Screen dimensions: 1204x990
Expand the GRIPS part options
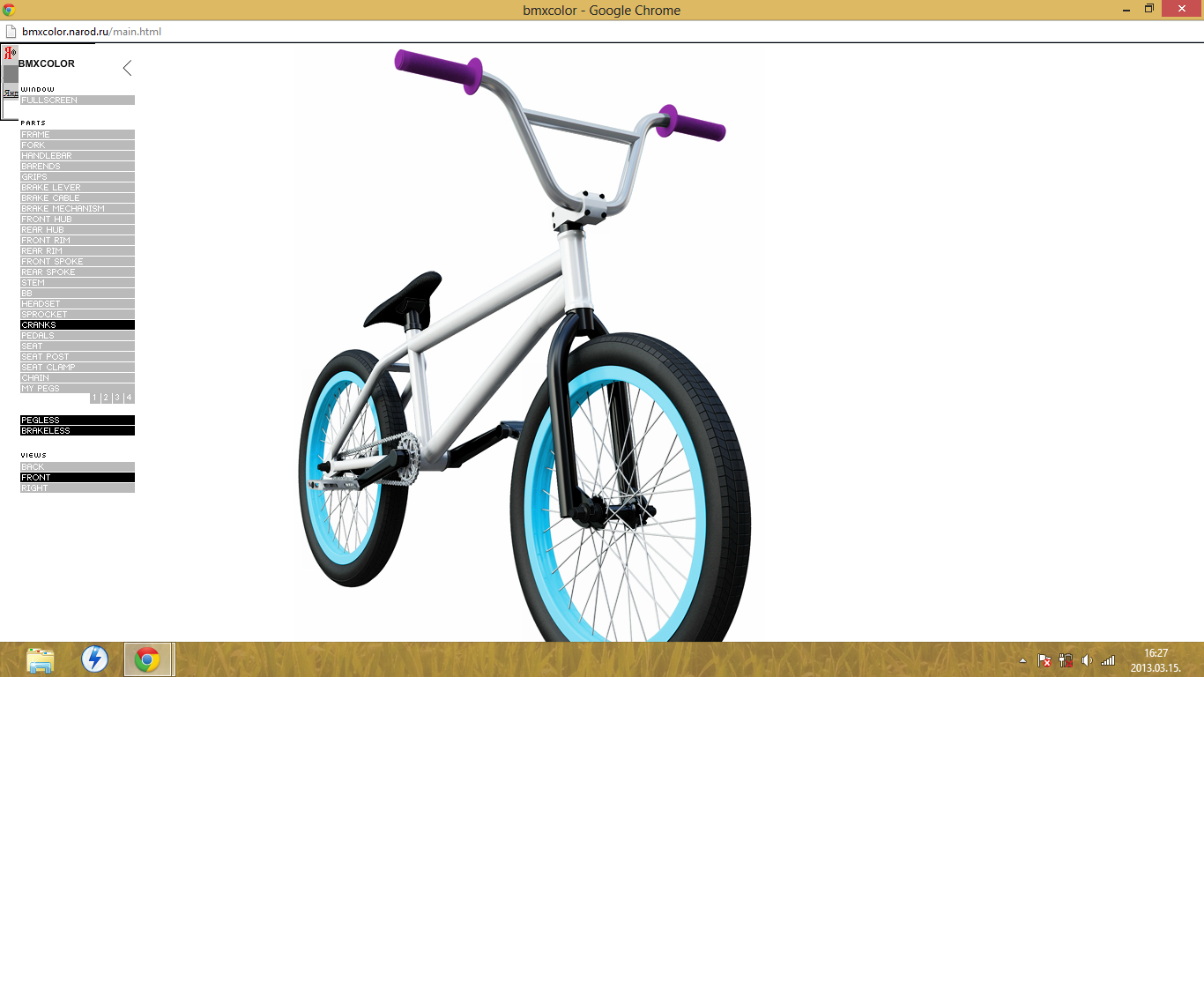(77, 177)
